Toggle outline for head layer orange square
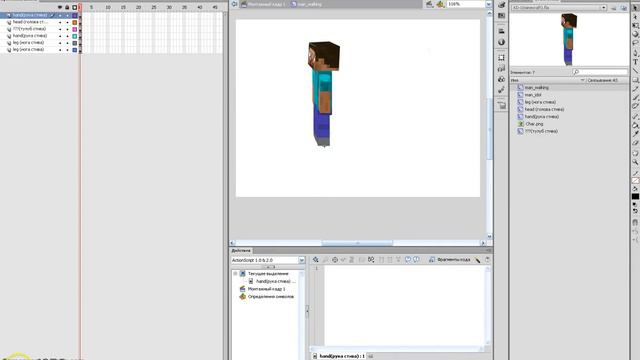Viewport: 640px width, 360px height. [x=75, y=22]
